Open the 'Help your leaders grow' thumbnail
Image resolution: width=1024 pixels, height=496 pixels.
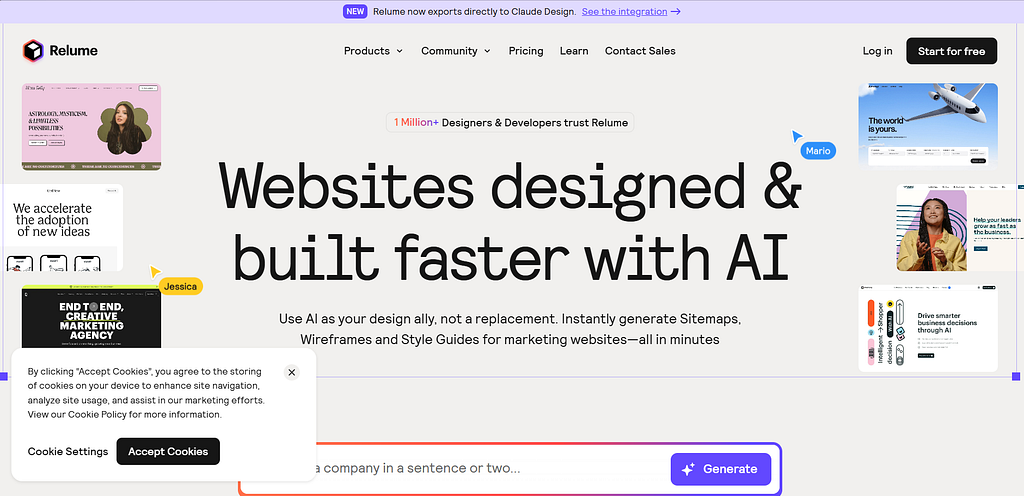960,227
